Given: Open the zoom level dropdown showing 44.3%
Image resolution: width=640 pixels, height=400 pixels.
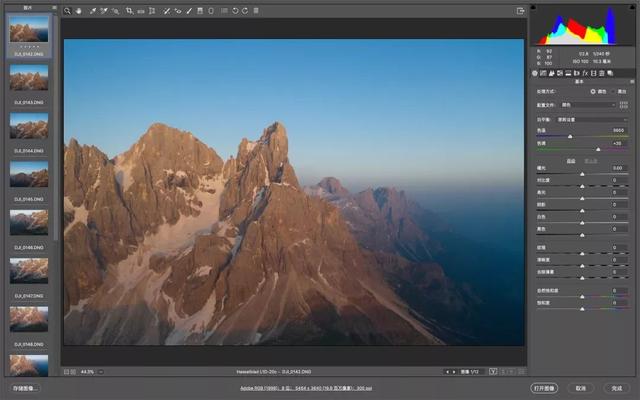Looking at the screenshot, I should pyautogui.click(x=89, y=372).
